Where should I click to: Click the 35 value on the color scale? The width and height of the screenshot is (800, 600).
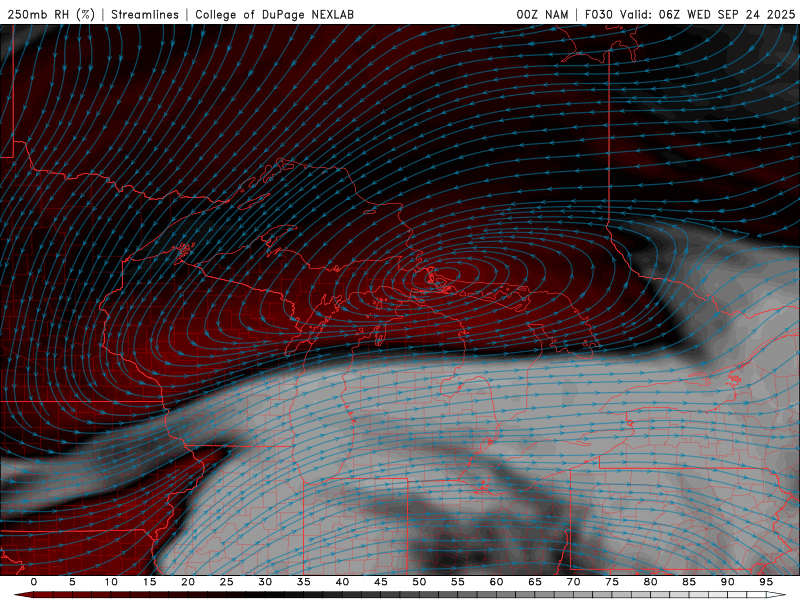point(304,582)
